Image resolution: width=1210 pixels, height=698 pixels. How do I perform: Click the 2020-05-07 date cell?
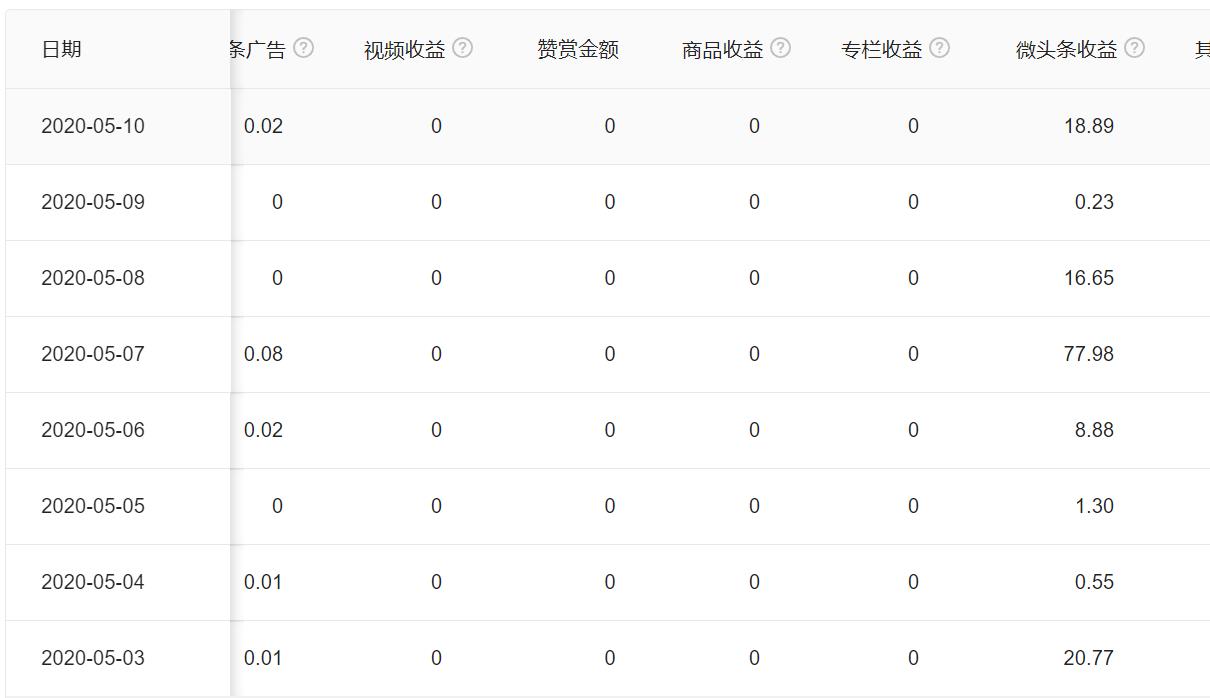click(x=93, y=354)
